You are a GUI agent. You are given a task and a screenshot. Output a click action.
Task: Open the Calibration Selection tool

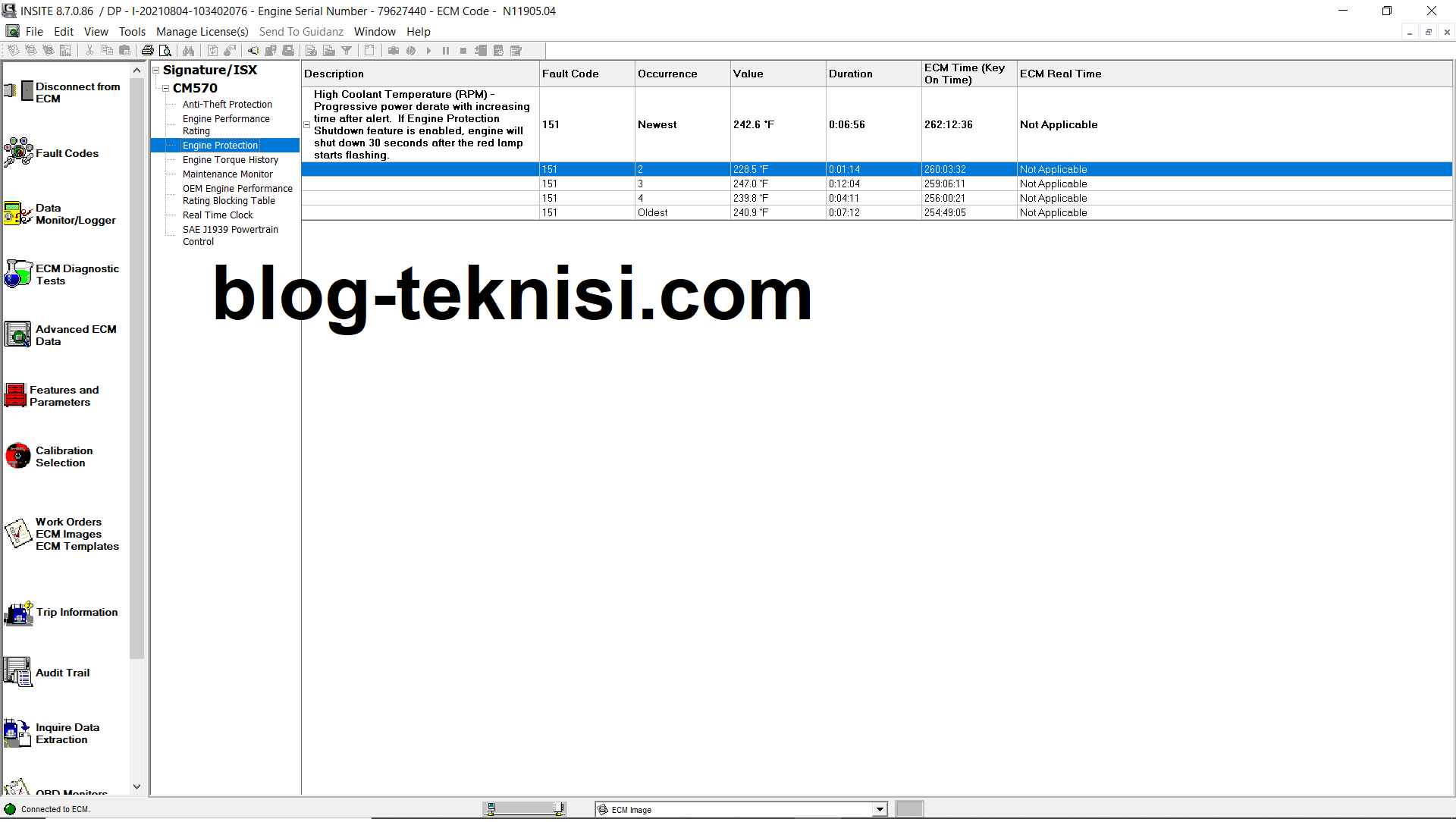17,456
